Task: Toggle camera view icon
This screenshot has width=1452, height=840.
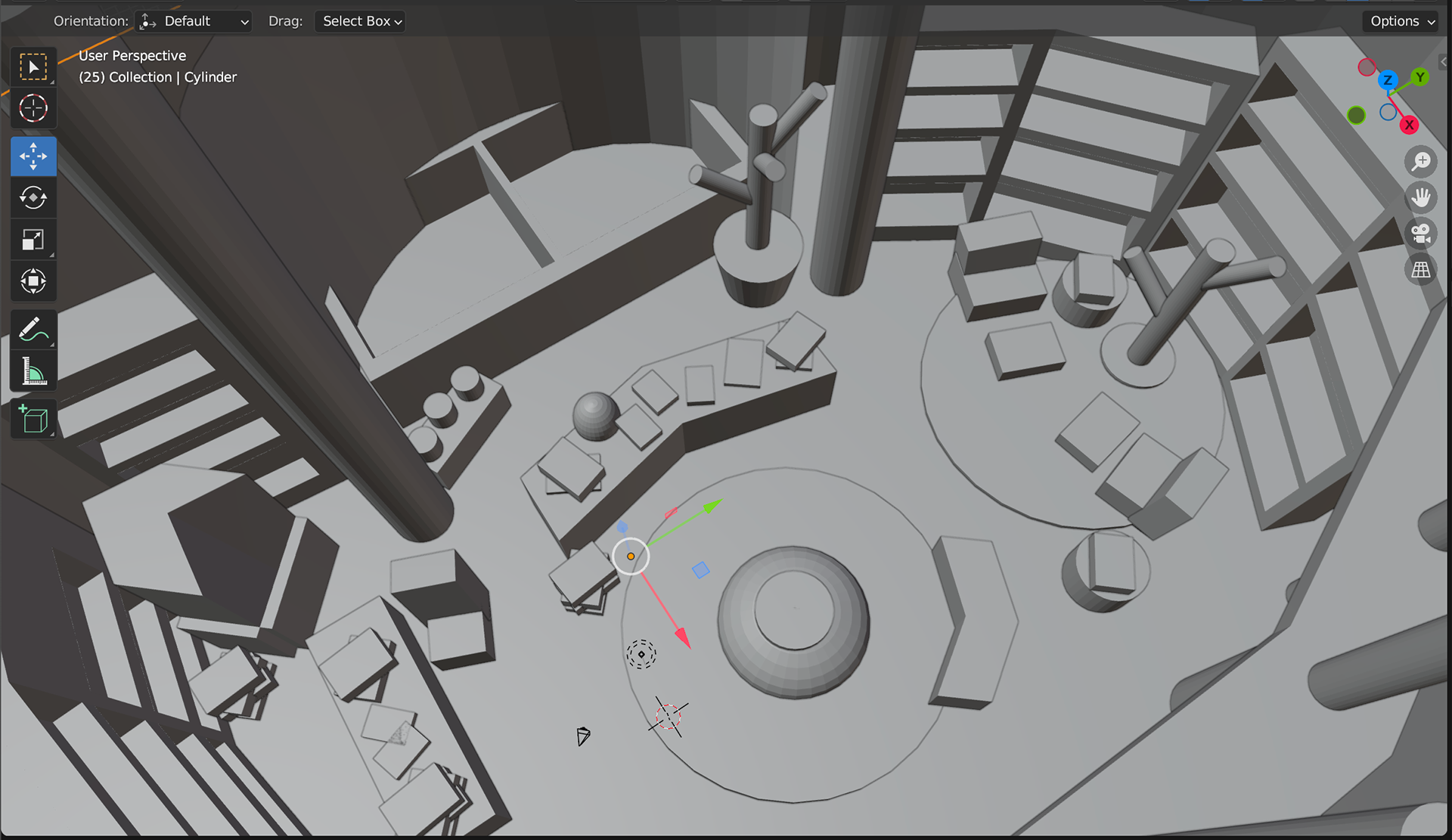Action: click(1421, 234)
